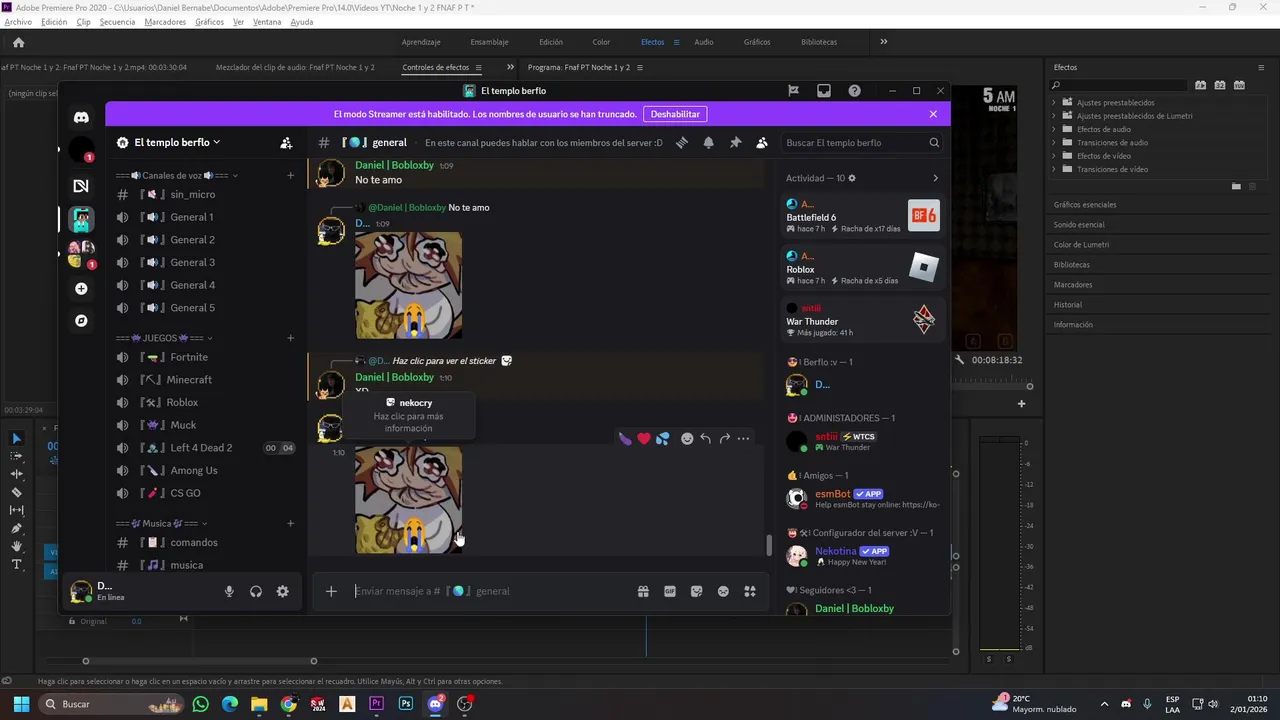
Task: Open WhatsApp from Windows taskbar
Action: pos(200,704)
